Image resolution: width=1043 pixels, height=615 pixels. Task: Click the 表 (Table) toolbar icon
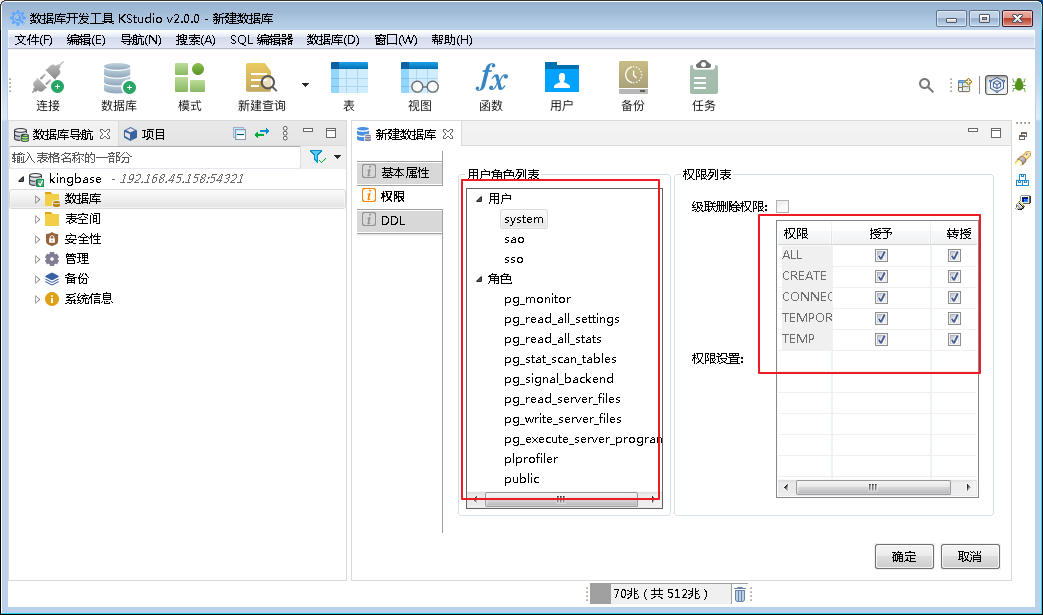click(348, 85)
